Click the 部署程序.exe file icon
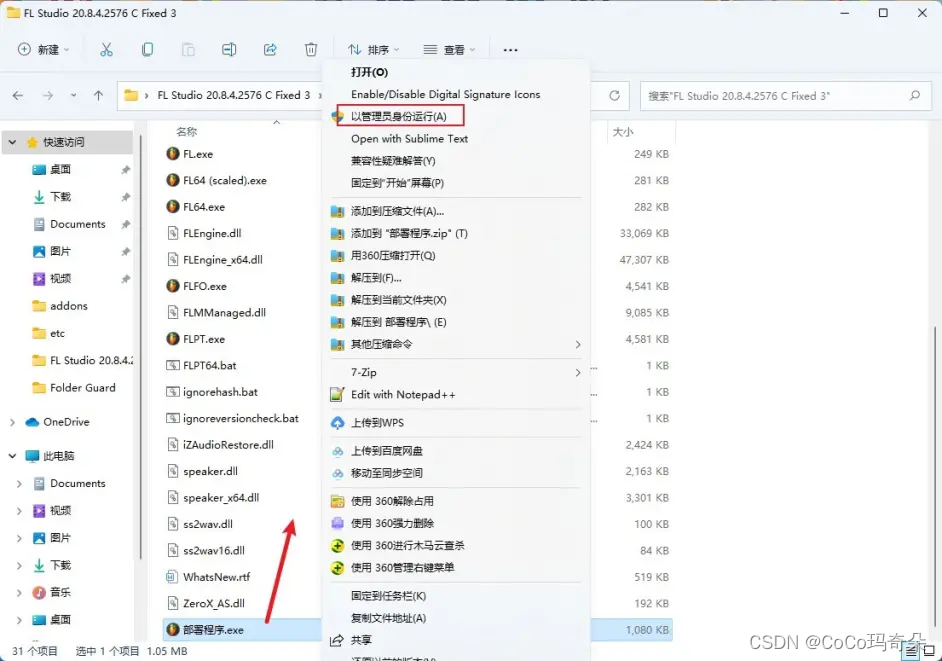The image size is (942, 661). tap(172, 630)
